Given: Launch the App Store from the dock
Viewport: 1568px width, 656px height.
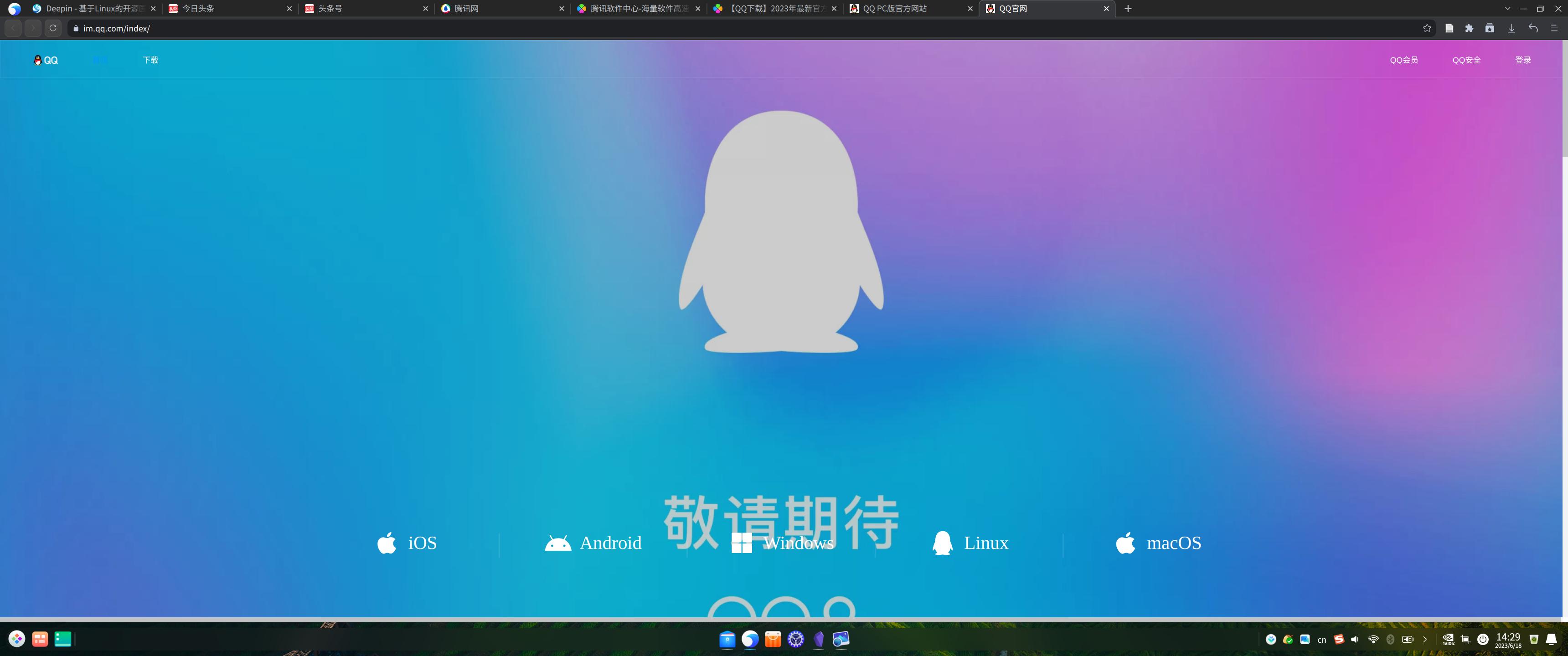Looking at the screenshot, I should [773, 640].
